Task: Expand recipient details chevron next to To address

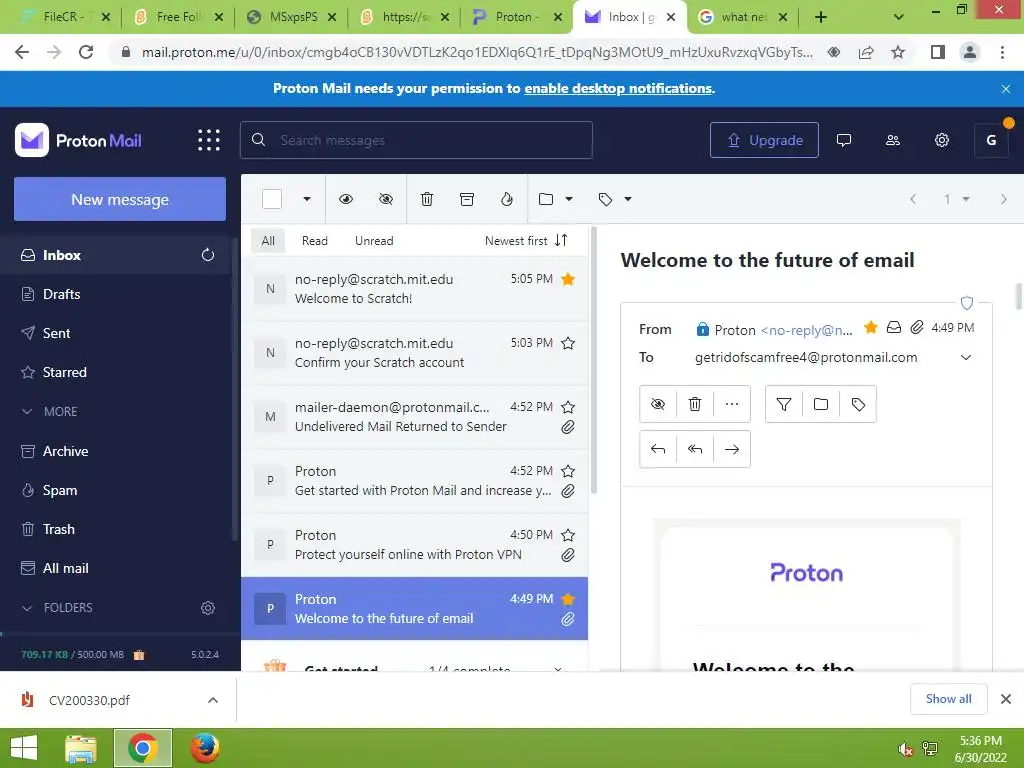Action: (x=966, y=357)
